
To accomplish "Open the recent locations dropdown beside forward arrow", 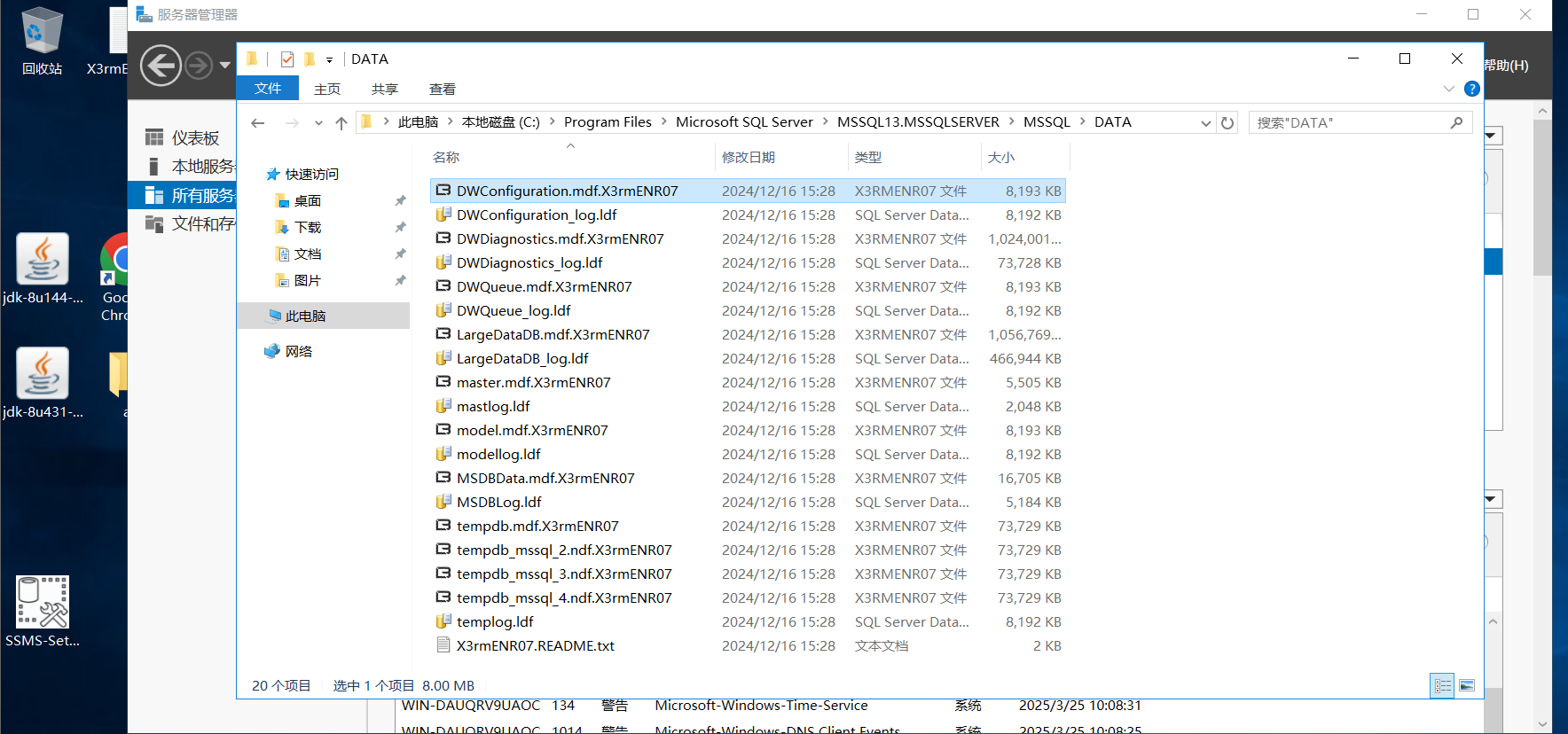I will point(318,123).
